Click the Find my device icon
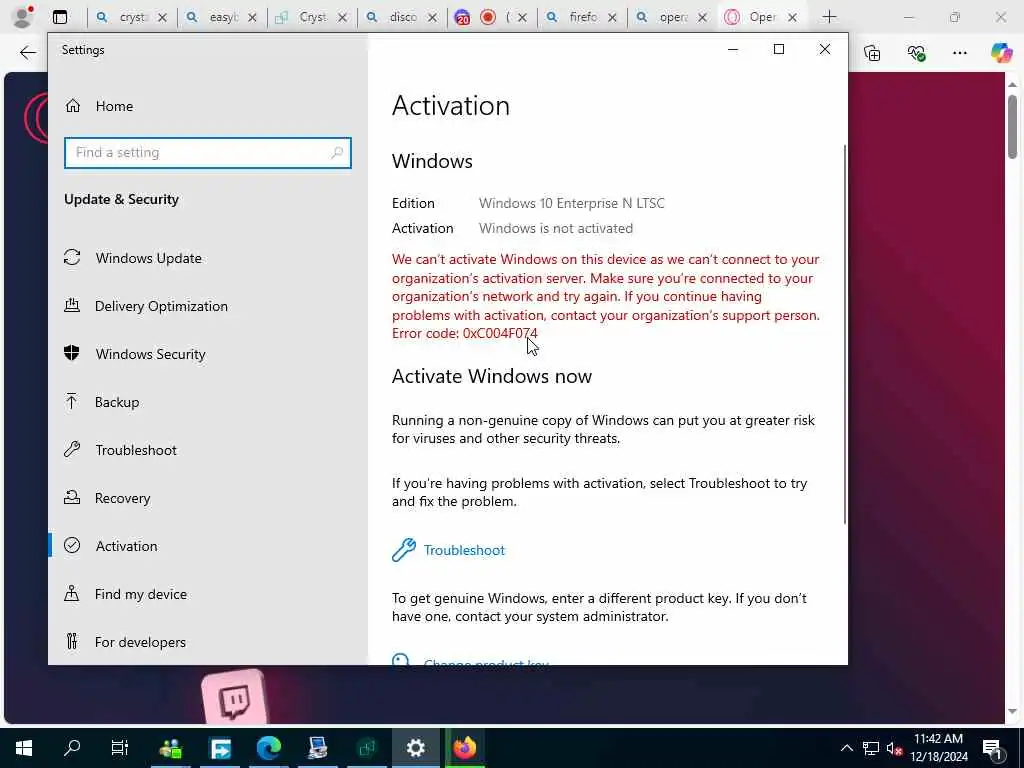This screenshot has height=768, width=1024. click(72, 594)
